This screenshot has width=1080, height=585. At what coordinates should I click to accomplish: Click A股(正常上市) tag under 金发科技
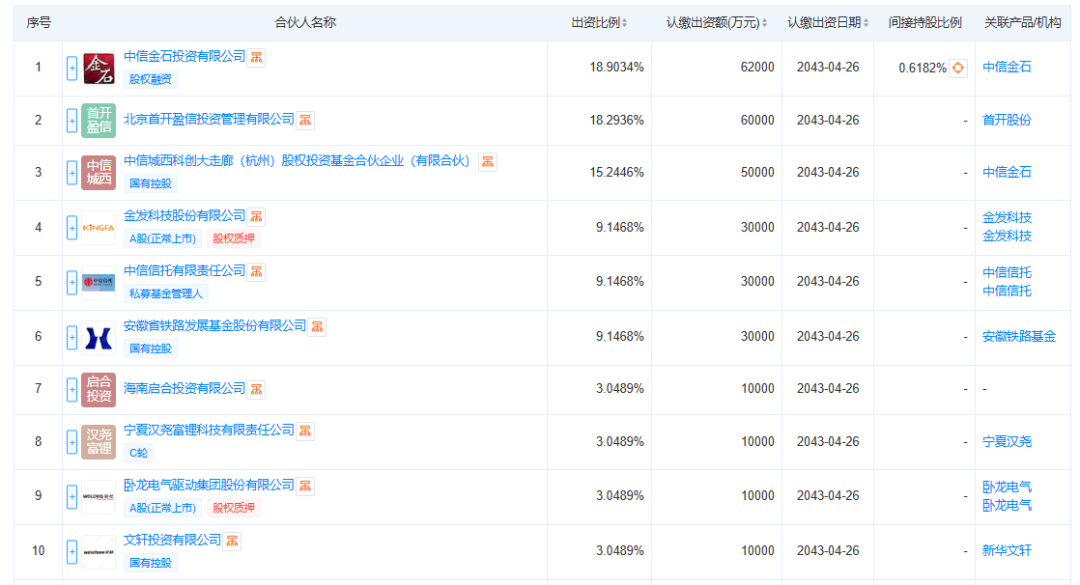point(163,238)
